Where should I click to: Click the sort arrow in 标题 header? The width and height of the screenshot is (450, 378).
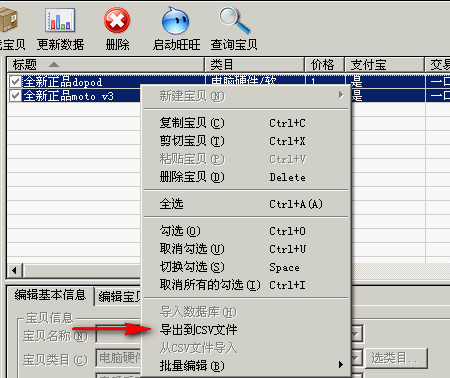click(54, 65)
